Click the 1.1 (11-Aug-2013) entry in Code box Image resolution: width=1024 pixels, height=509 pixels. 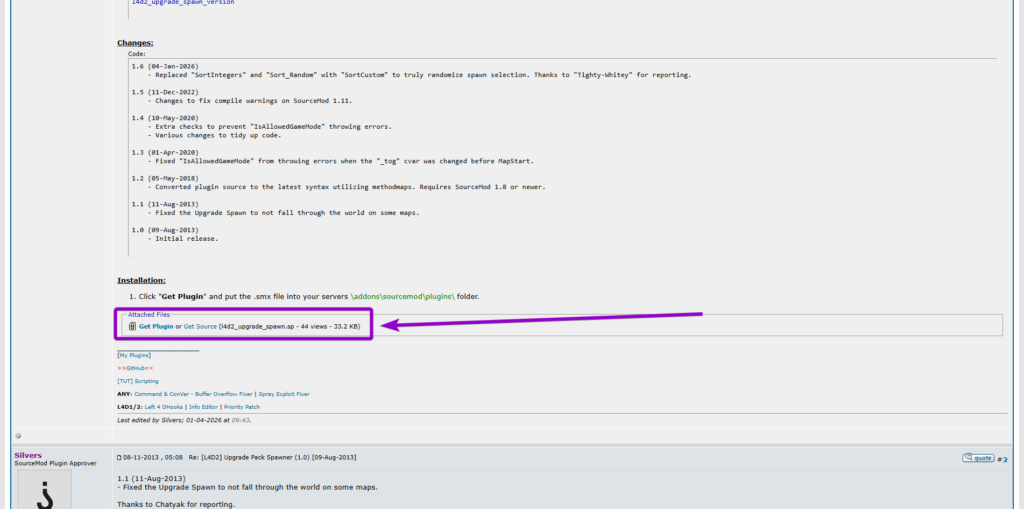(165, 204)
